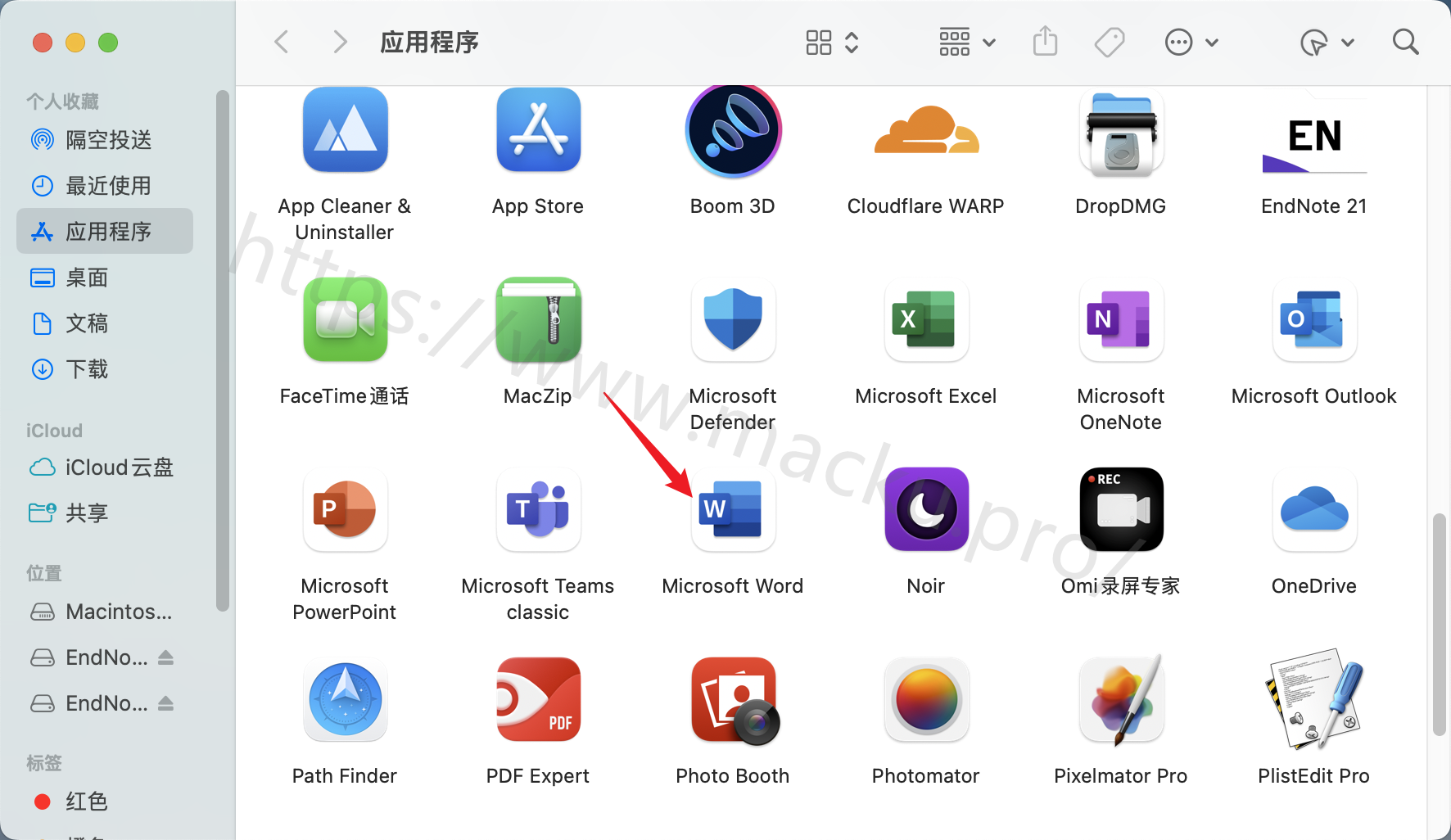The height and width of the screenshot is (840, 1451).
Task: Click the main window vertical scrollbar
Action: click(x=1439, y=625)
